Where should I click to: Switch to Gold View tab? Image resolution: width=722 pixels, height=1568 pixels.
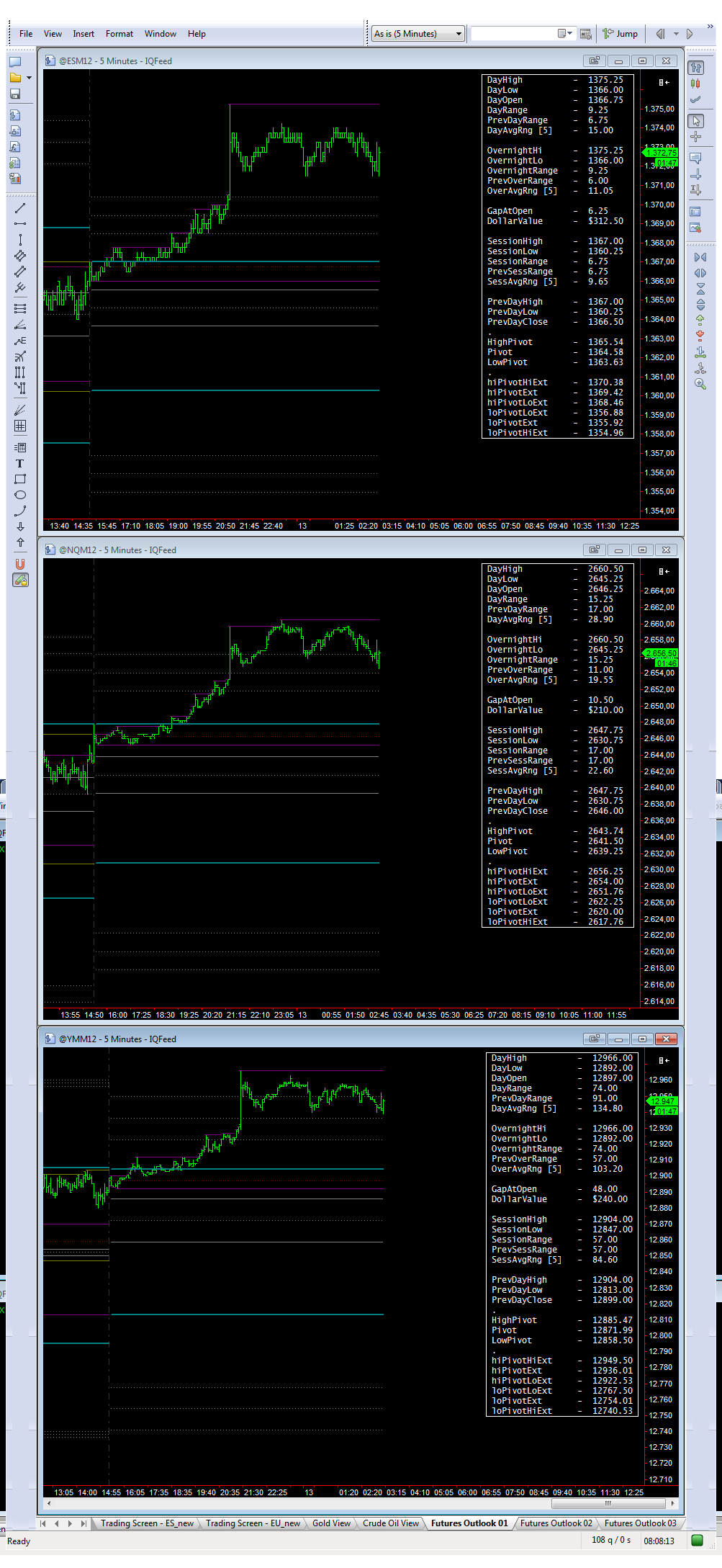click(331, 1523)
